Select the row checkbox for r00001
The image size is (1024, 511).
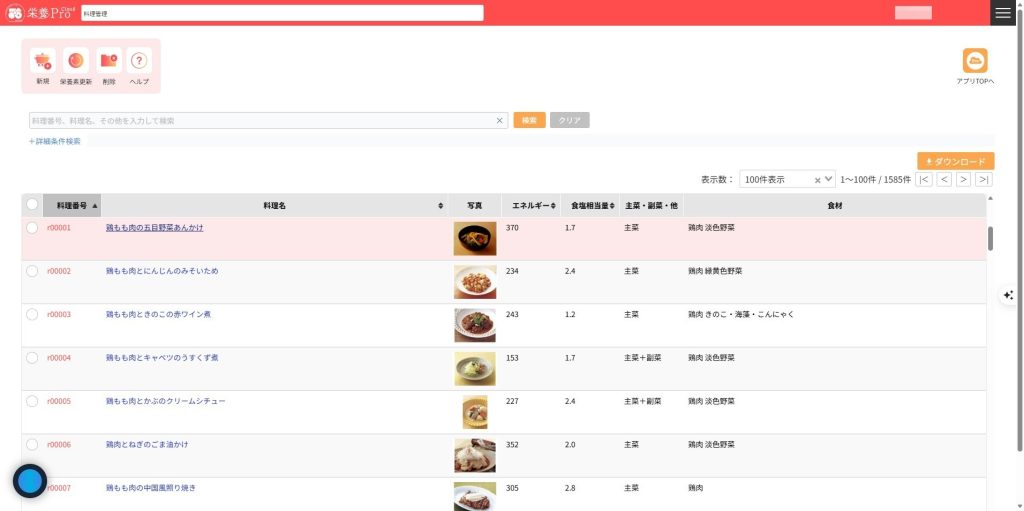pyautogui.click(x=32, y=228)
